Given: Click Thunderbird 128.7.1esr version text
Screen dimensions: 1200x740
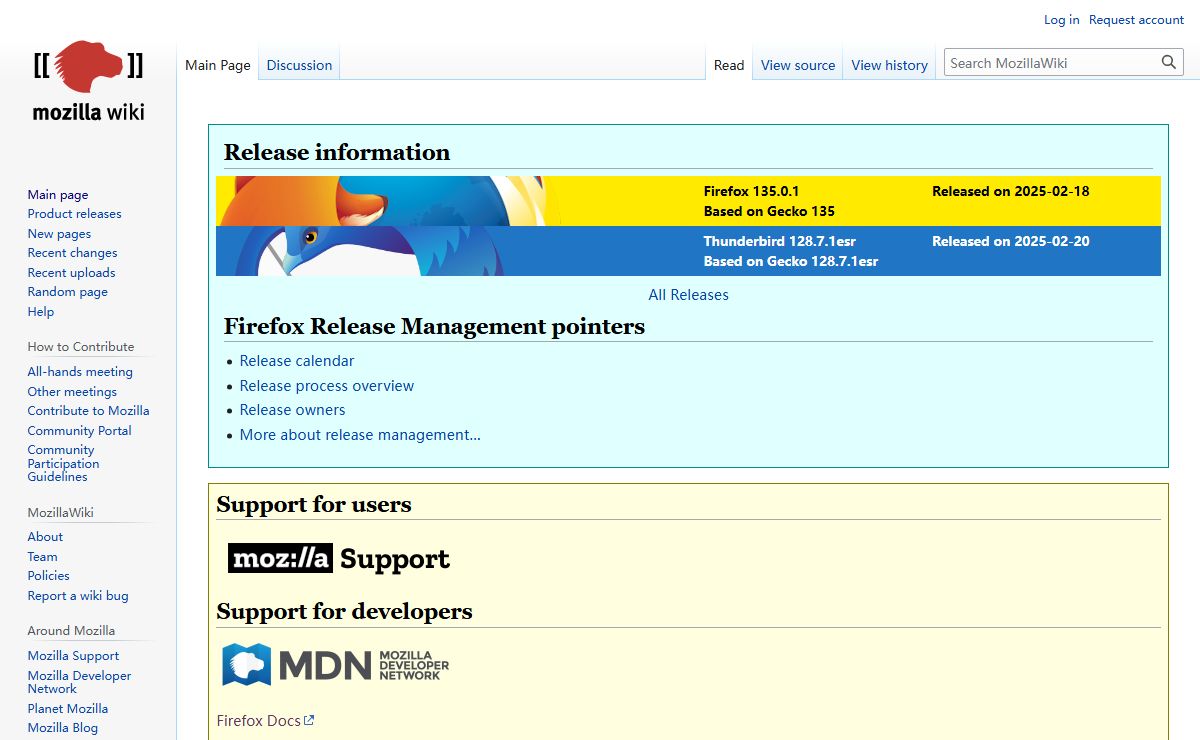Looking at the screenshot, I should pyautogui.click(x=780, y=241).
